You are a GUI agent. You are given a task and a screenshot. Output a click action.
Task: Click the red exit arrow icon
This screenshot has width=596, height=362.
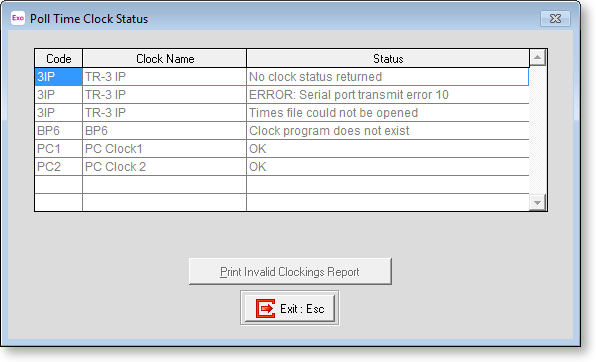point(265,308)
